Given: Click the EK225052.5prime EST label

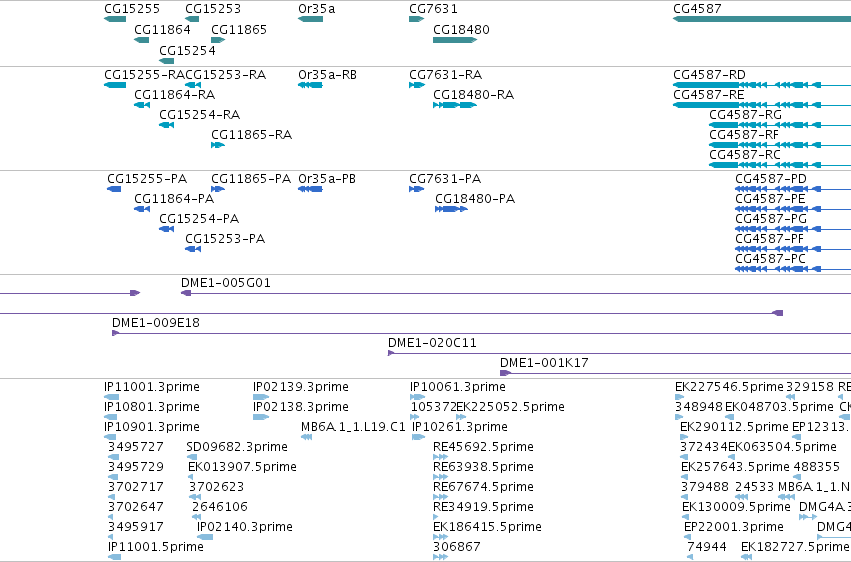Looking at the screenshot, I should coord(511,407).
